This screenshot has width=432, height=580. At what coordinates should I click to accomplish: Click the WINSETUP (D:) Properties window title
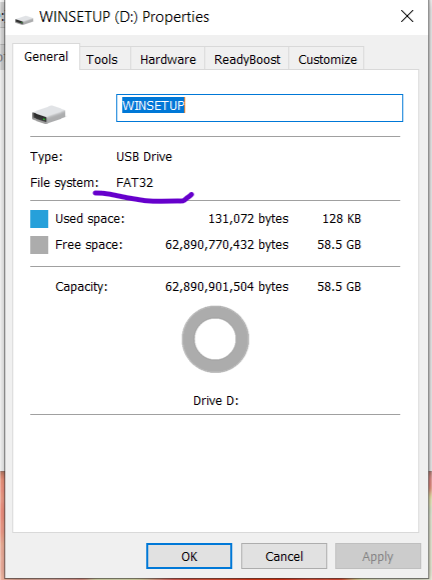click(x=124, y=17)
